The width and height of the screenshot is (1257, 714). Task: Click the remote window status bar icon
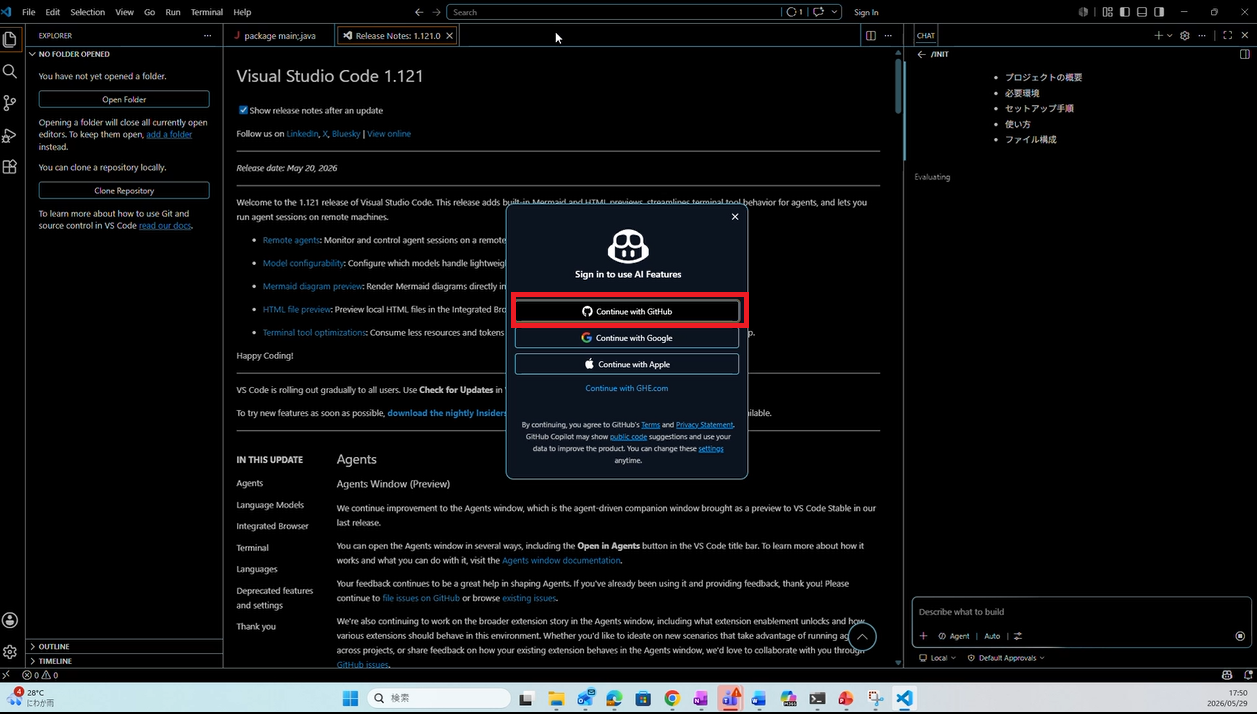point(6,675)
